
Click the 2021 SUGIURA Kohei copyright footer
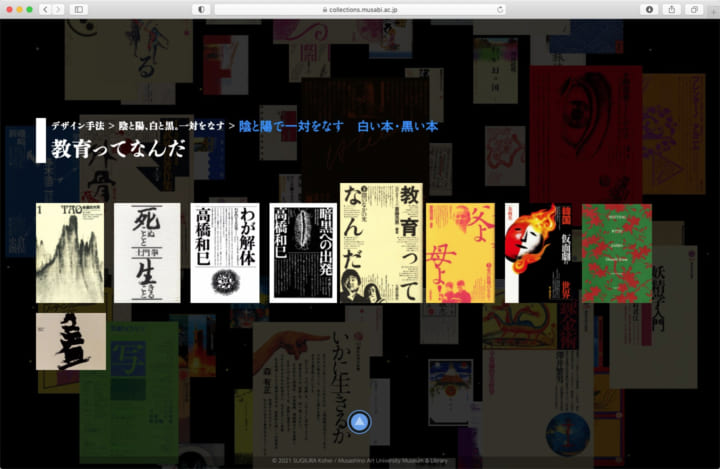click(x=360, y=460)
